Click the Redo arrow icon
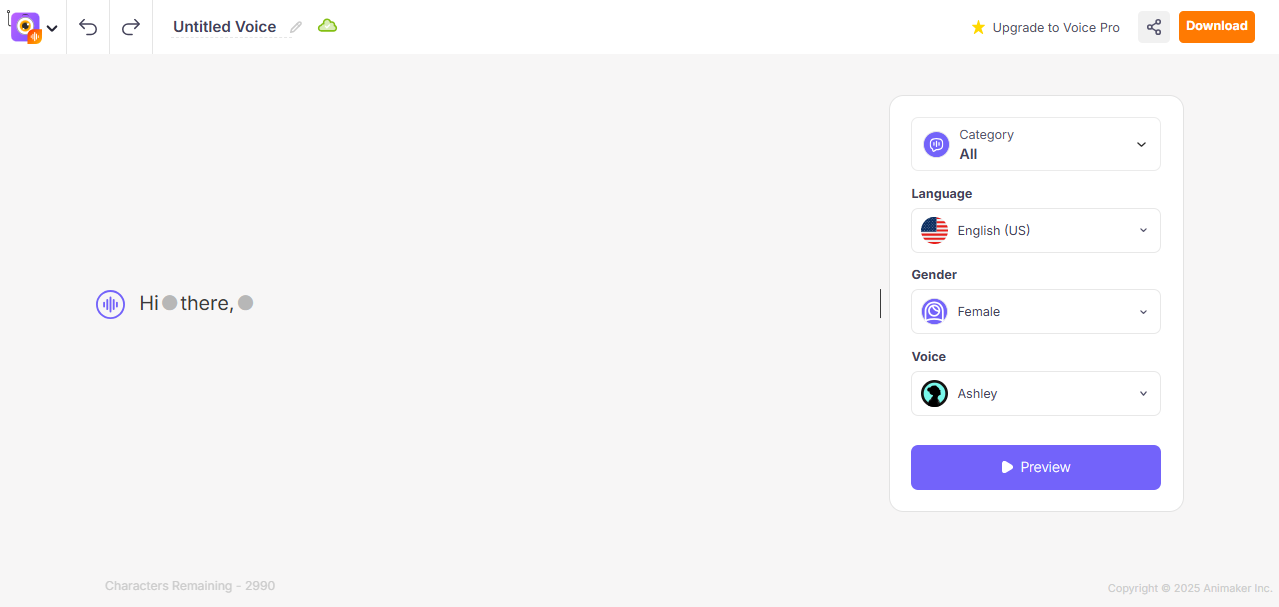Screen dimensions: 1279x607 click(x=131, y=27)
